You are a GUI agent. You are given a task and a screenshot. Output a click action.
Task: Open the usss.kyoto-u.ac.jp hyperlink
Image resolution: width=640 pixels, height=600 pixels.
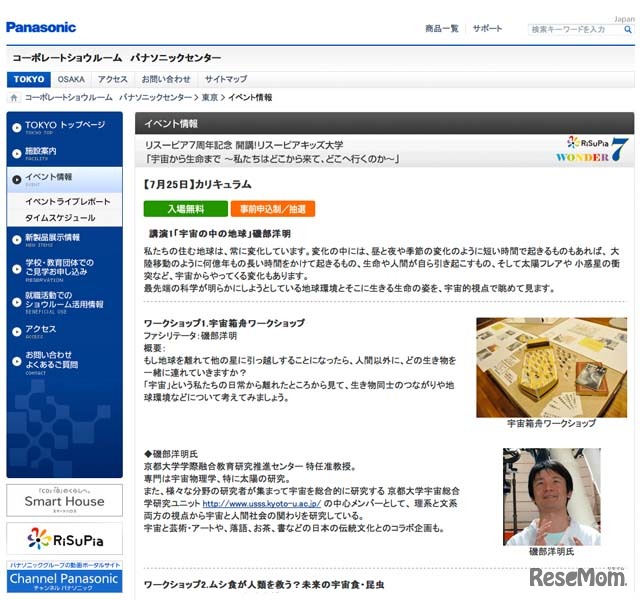click(x=261, y=504)
